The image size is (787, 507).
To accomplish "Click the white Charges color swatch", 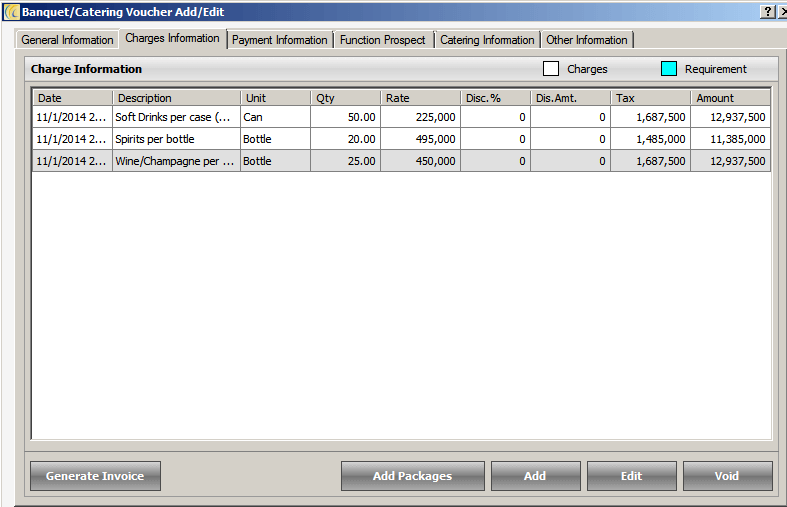I will coord(551,69).
